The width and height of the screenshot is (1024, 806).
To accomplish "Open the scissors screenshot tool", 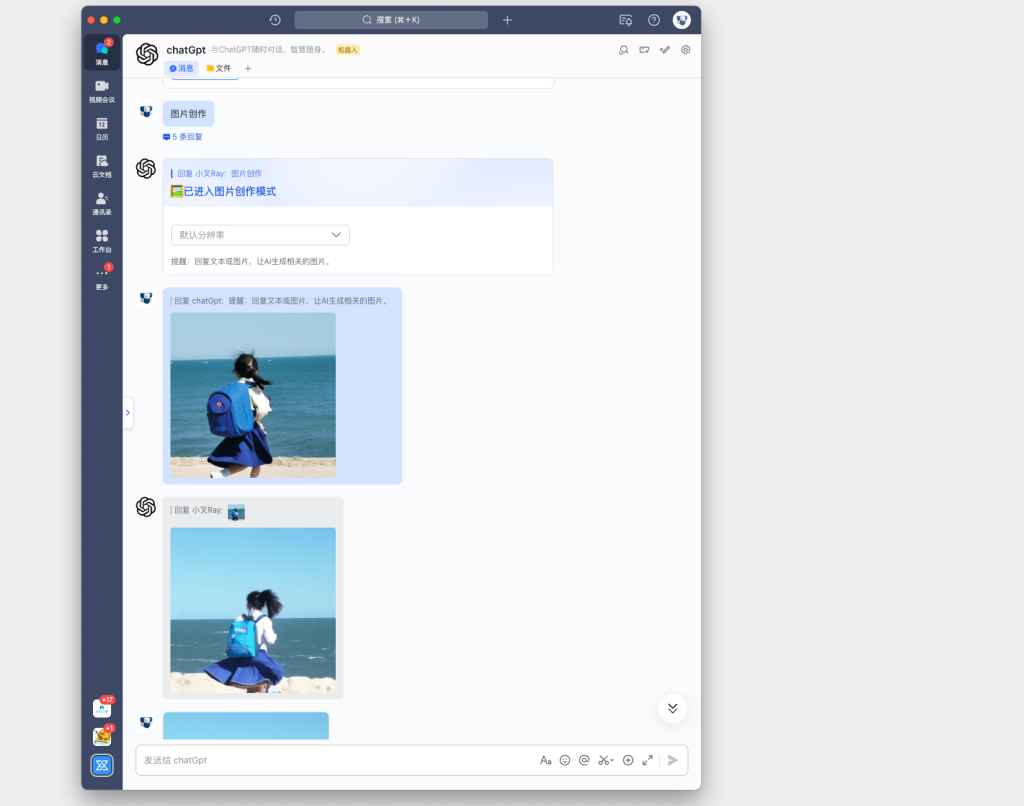I will pyautogui.click(x=605, y=760).
